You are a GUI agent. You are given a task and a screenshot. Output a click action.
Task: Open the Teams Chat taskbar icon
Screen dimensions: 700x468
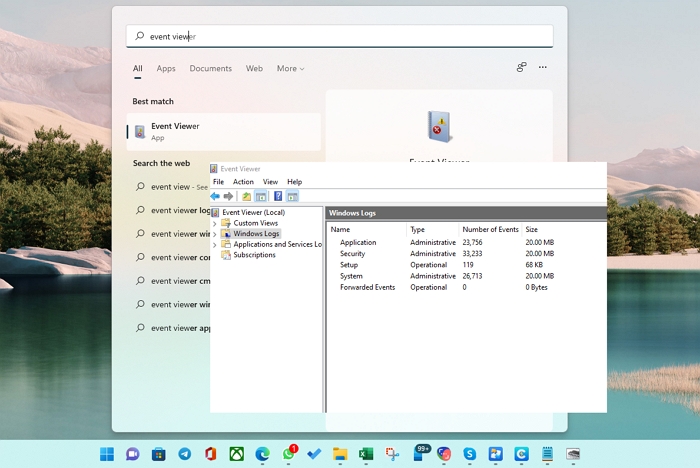point(133,454)
